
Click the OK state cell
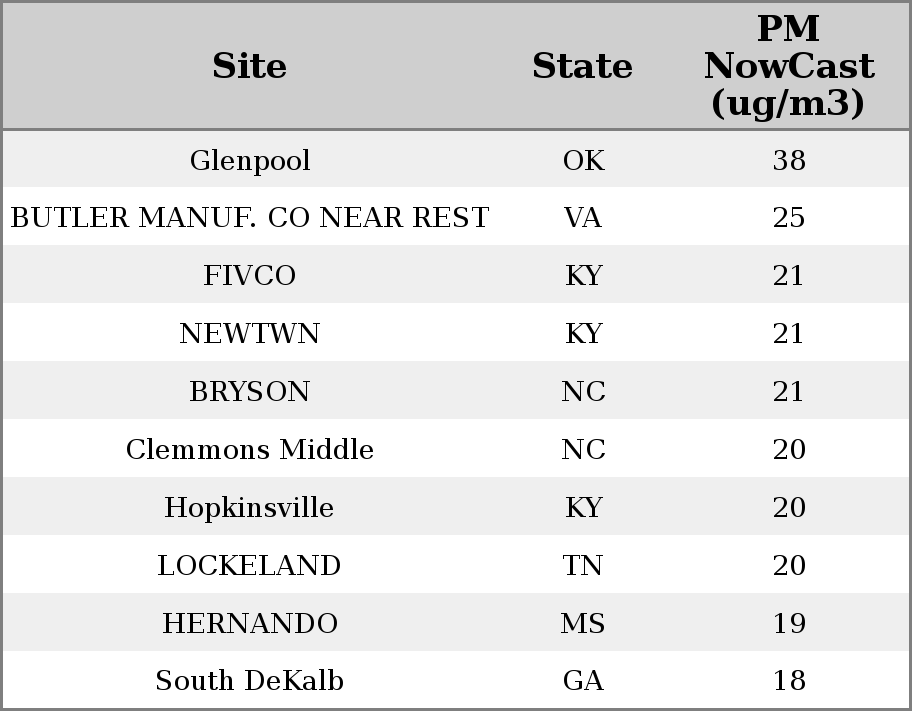tap(583, 160)
